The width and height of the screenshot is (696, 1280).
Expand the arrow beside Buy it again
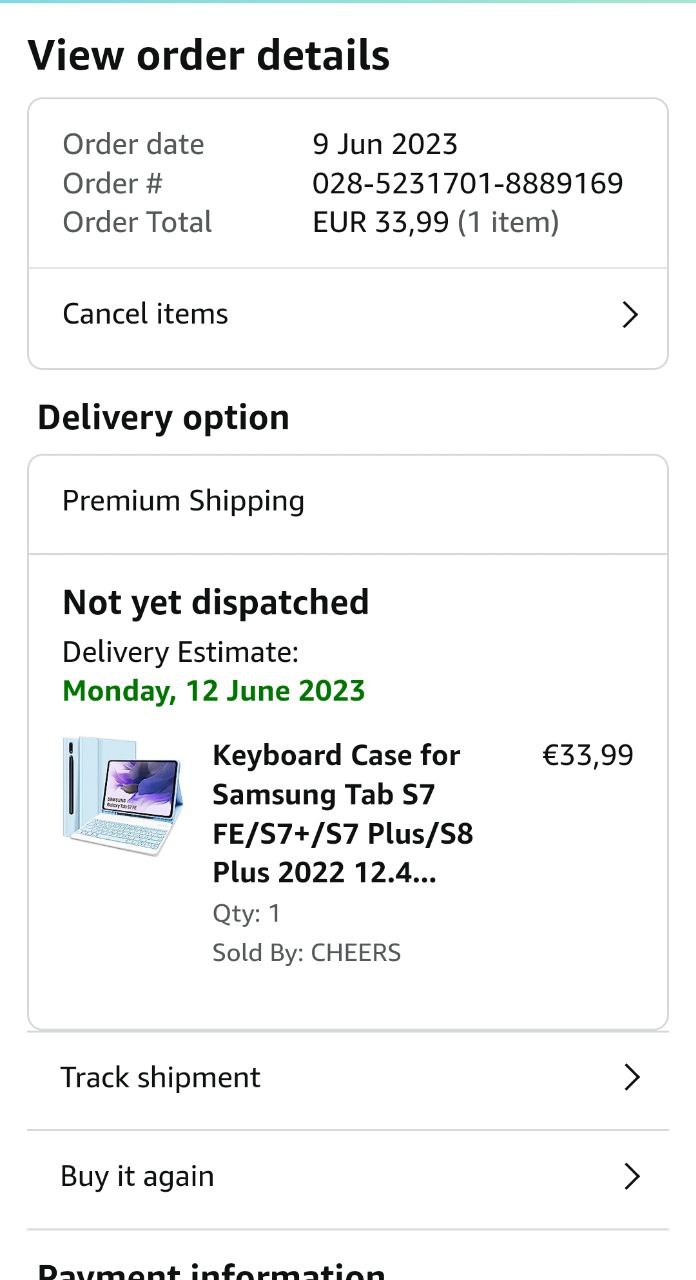click(x=631, y=1176)
